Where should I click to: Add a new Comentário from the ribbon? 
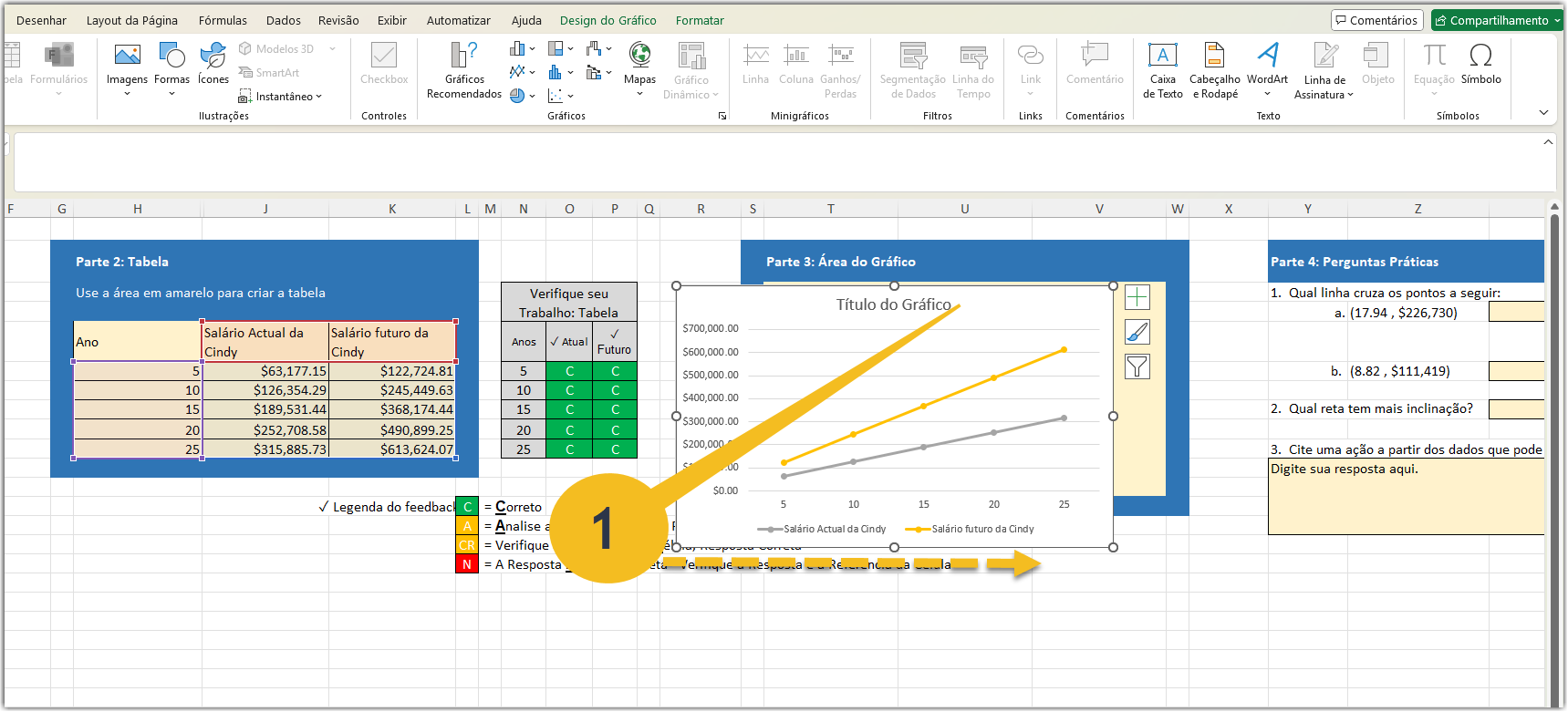(1095, 64)
